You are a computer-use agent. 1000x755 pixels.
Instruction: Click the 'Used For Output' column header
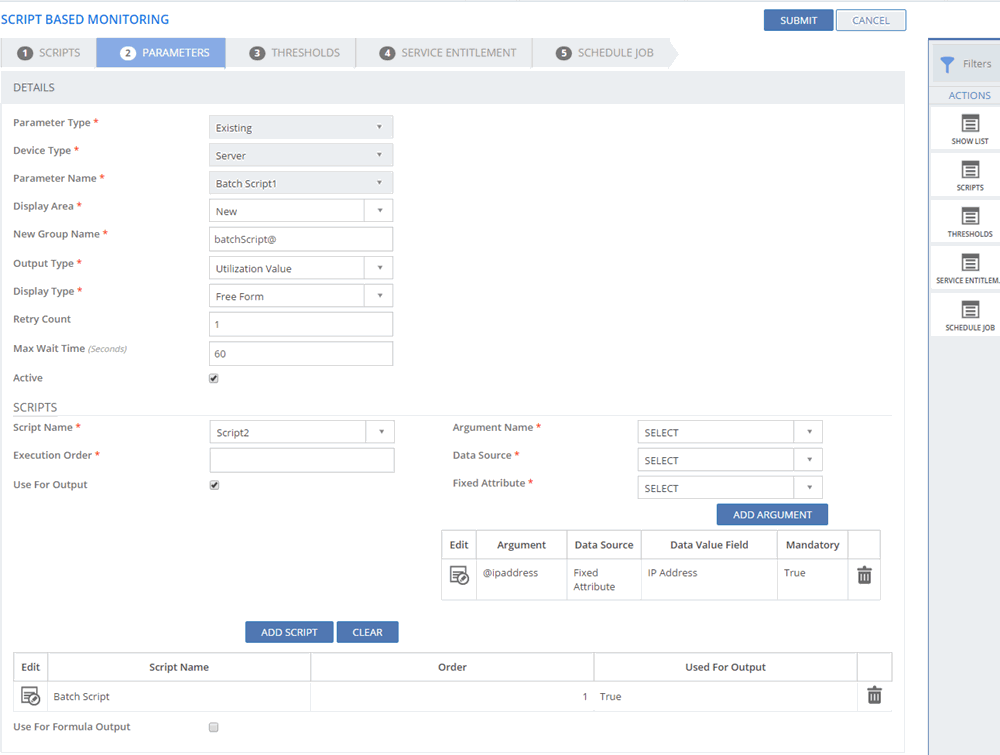(x=725, y=667)
